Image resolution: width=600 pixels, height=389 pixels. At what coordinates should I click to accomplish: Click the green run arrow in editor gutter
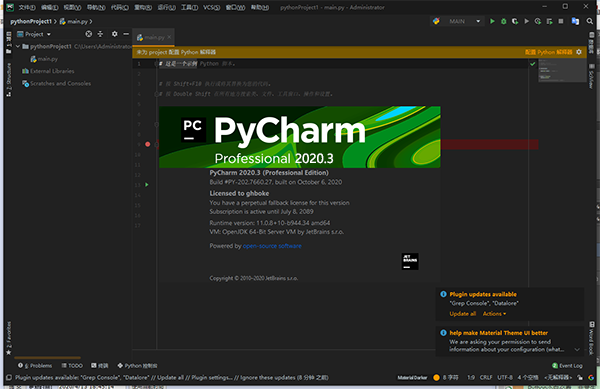[147, 185]
